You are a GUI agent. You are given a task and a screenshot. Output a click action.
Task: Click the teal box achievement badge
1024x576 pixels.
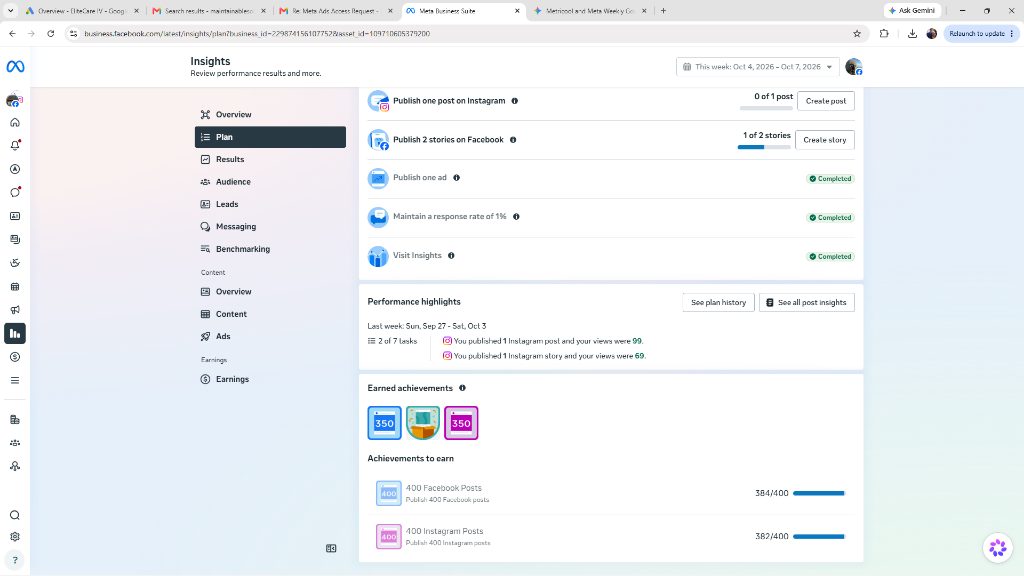(x=423, y=423)
